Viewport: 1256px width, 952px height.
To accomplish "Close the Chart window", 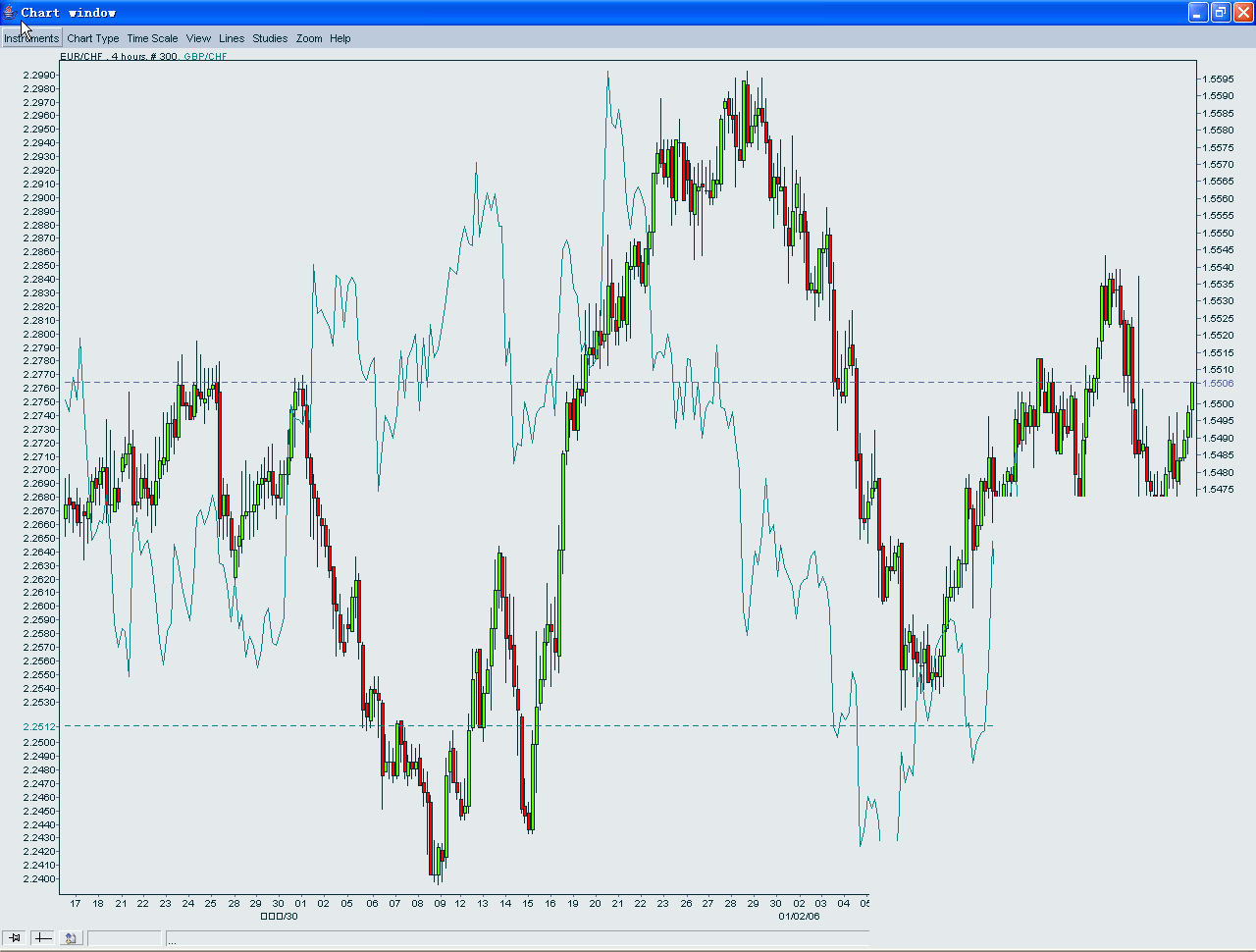I will point(1243,12).
